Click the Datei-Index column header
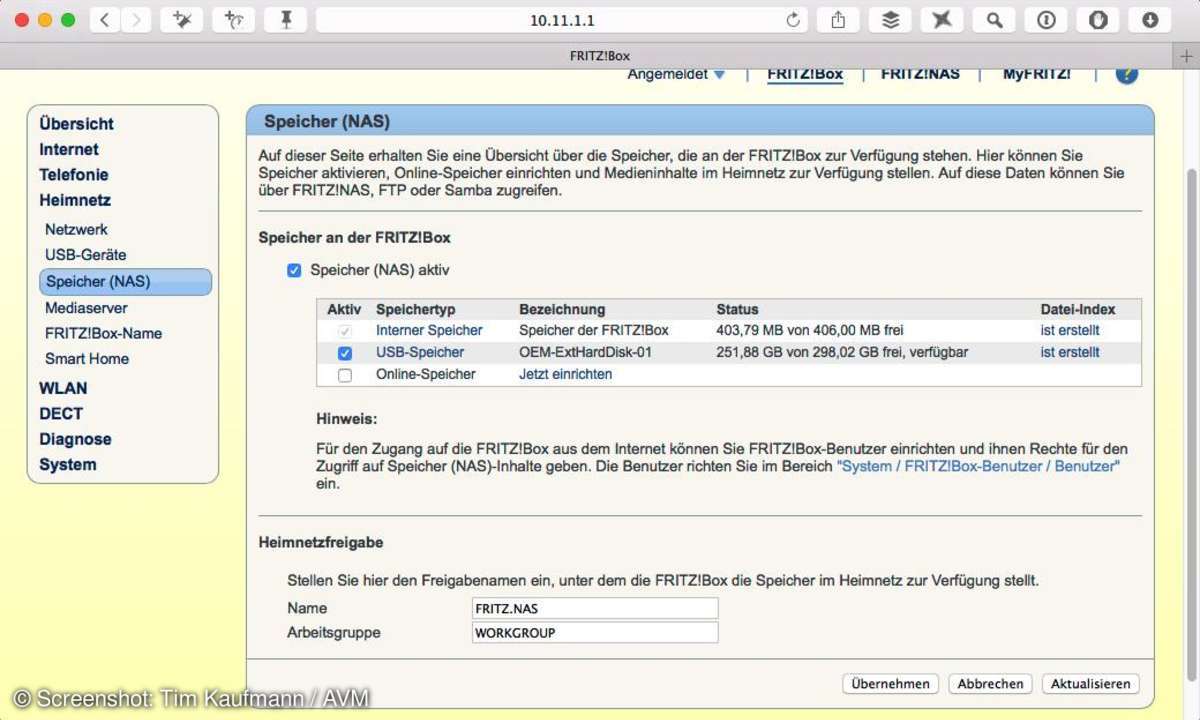Image resolution: width=1200 pixels, height=720 pixels. [x=1078, y=309]
